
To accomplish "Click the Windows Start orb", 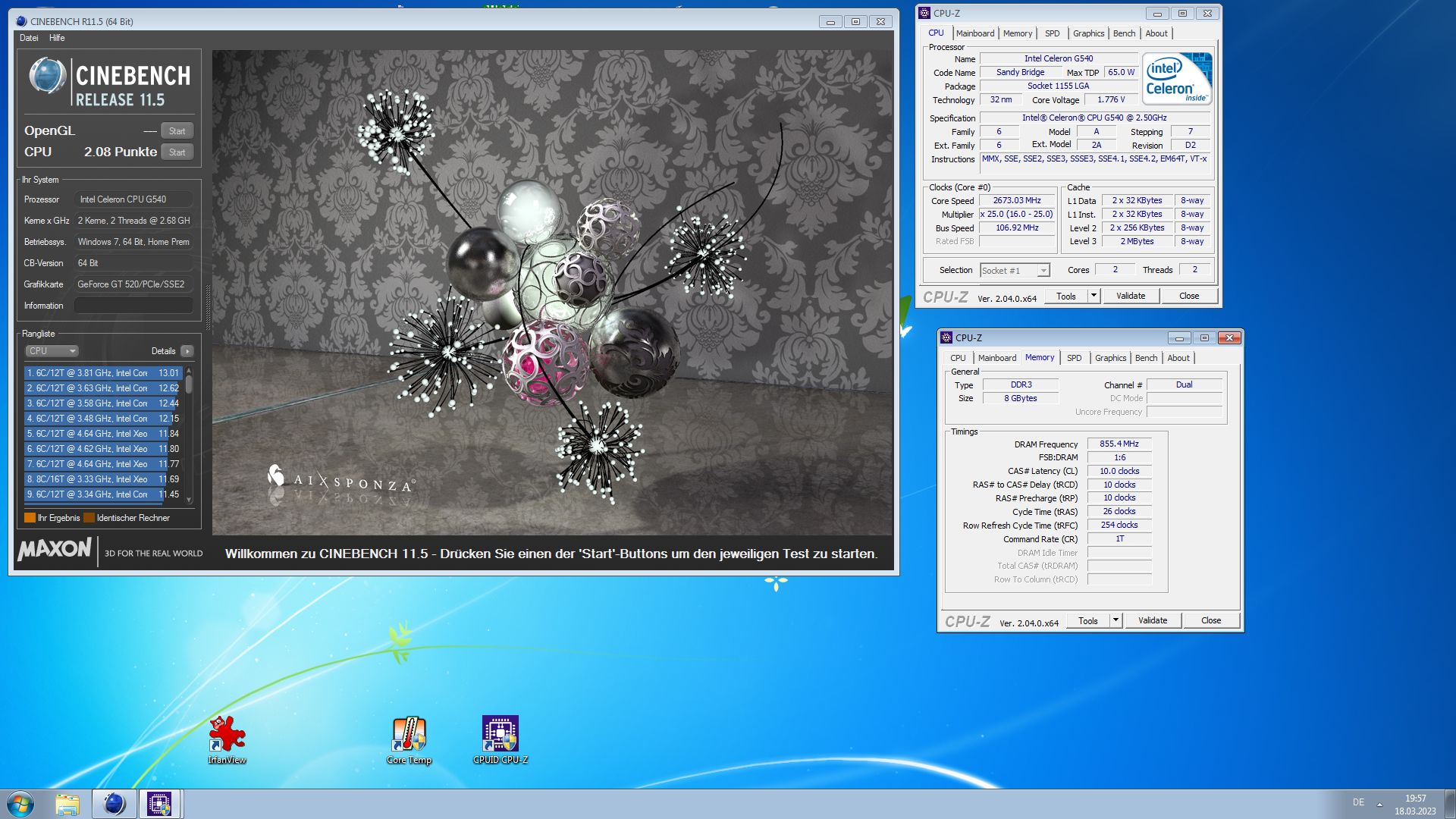I will (20, 804).
